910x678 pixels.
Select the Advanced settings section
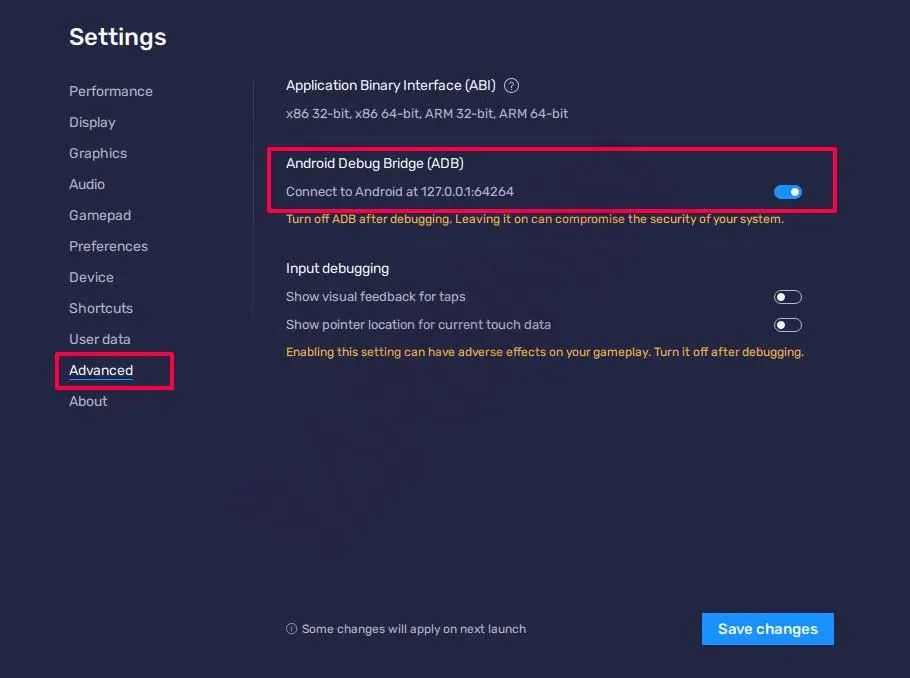click(101, 370)
